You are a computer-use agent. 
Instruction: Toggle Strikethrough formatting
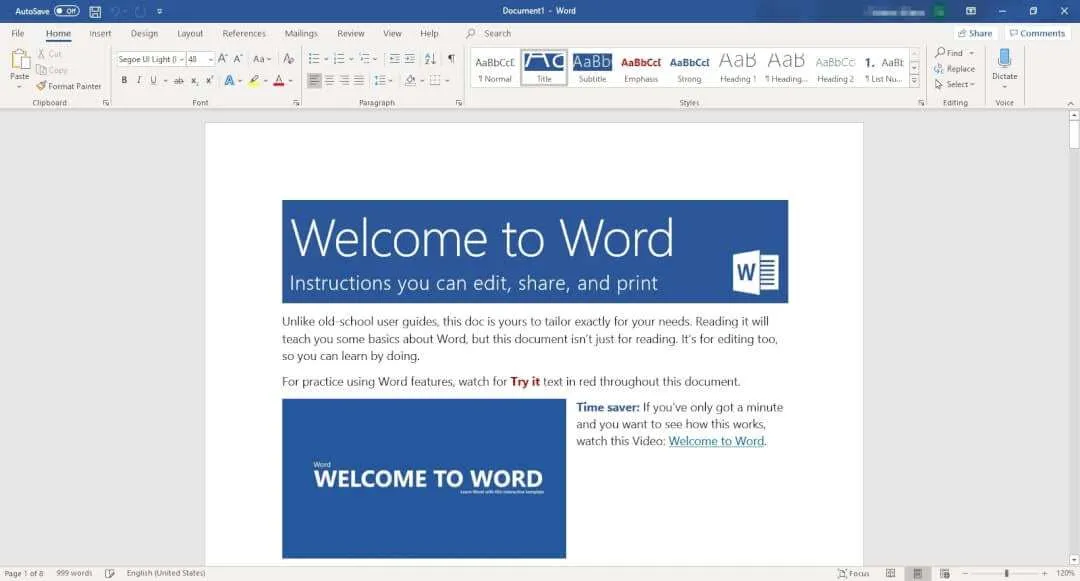tap(178, 81)
